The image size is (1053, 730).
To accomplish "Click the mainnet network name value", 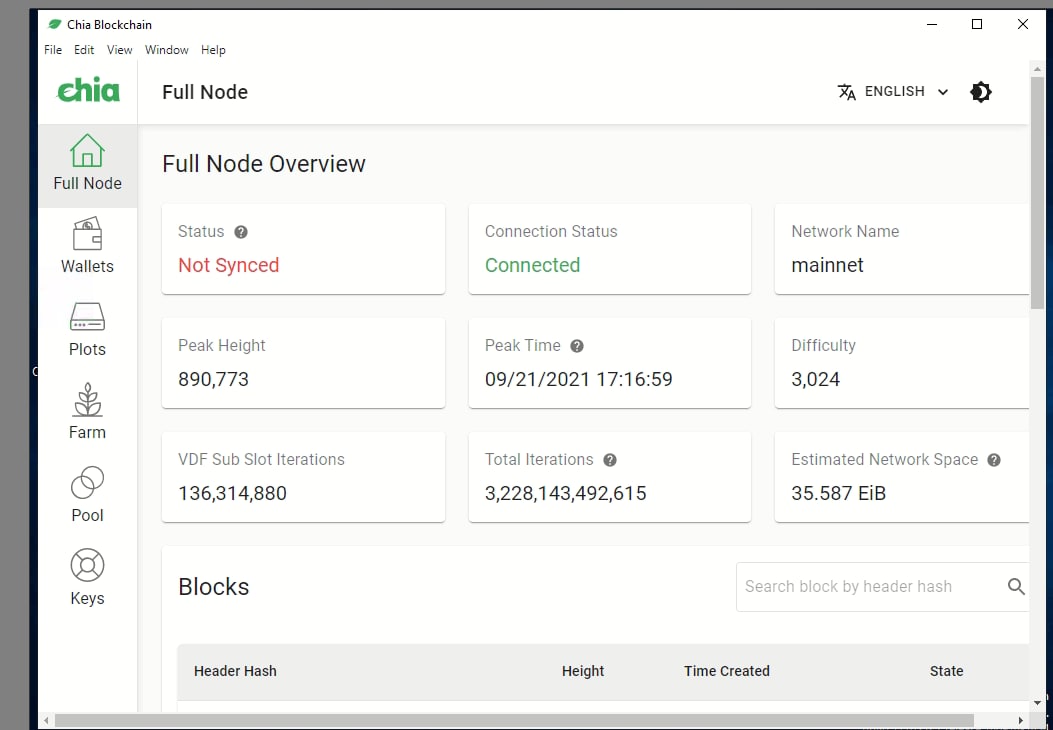I will click(x=827, y=265).
